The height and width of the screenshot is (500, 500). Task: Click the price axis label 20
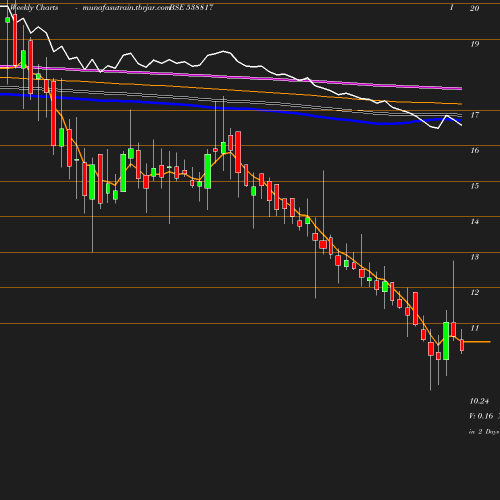click(474, 8)
